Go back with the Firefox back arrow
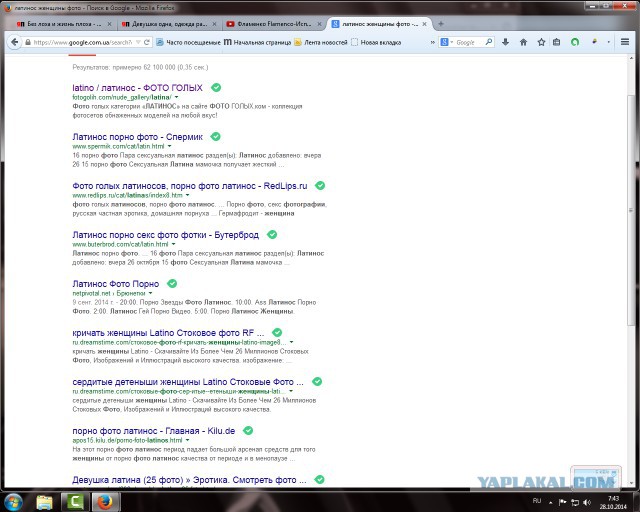Viewport: 640px width, 512px height. (15, 42)
